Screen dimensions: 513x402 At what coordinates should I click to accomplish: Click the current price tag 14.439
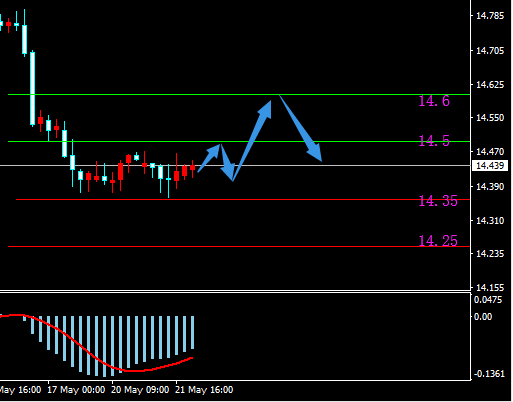(x=490, y=166)
